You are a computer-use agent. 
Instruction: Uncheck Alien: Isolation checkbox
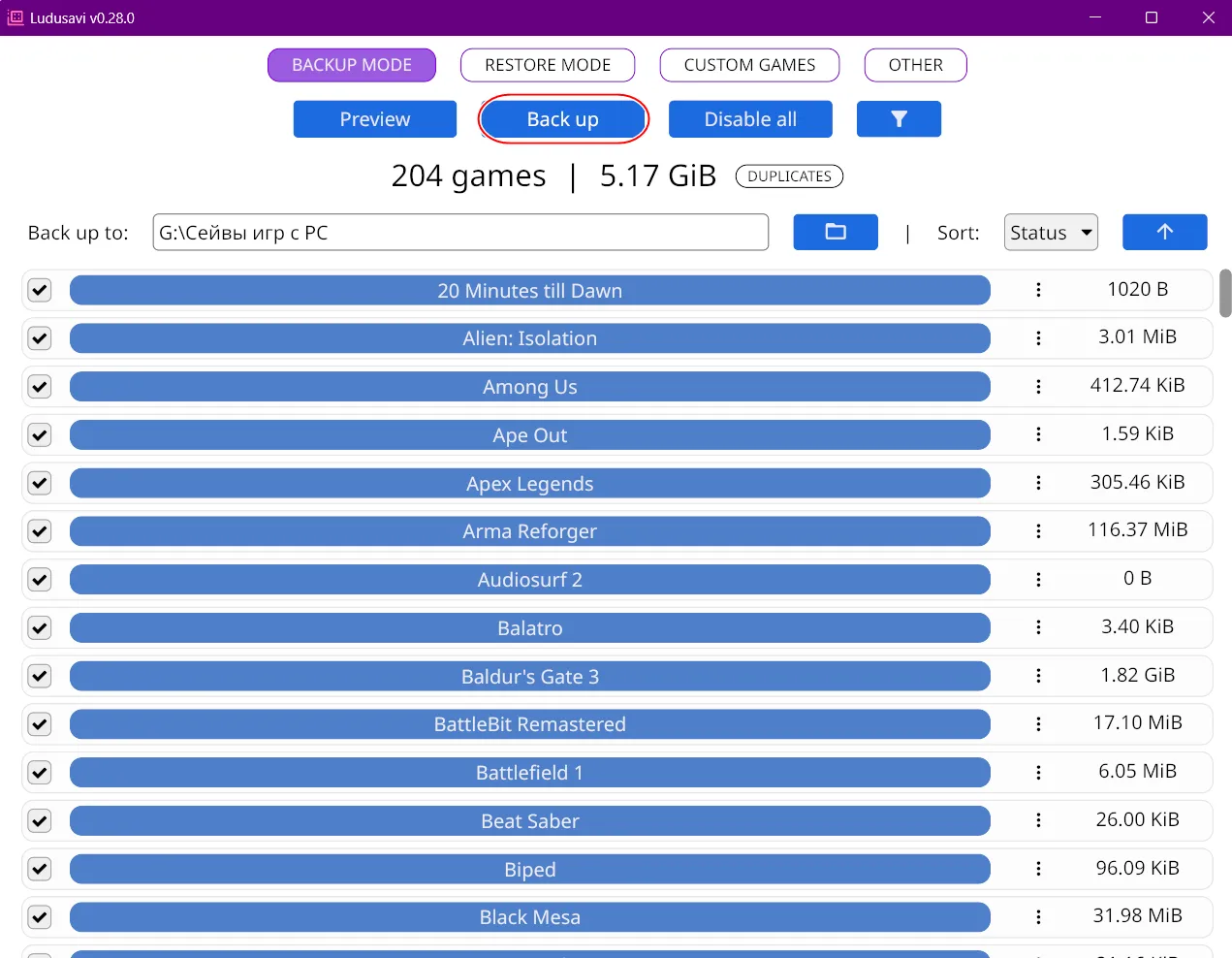point(40,338)
